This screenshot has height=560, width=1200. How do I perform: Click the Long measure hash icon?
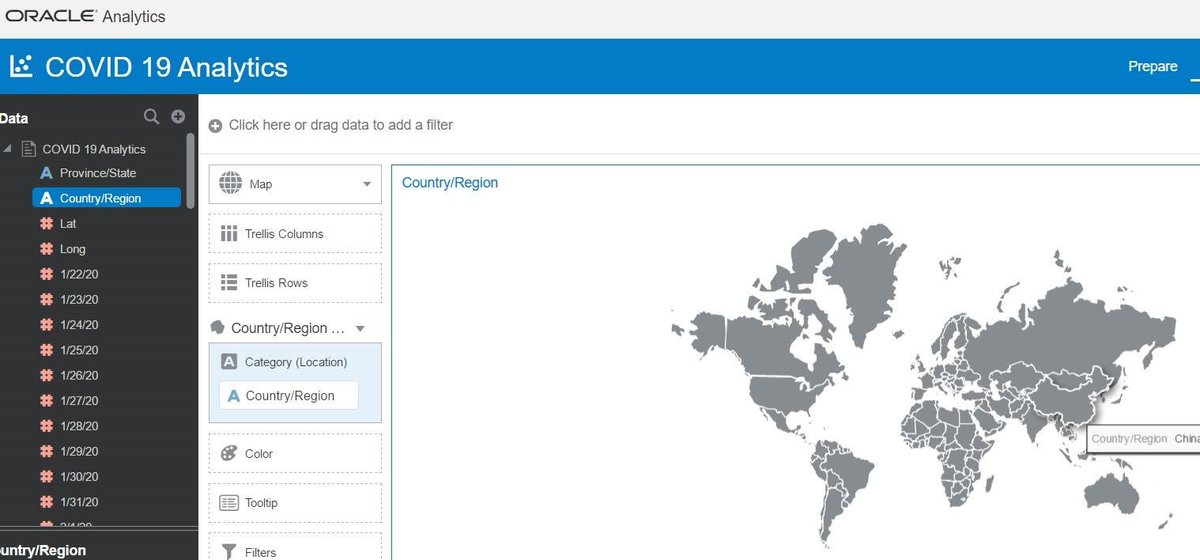point(46,249)
